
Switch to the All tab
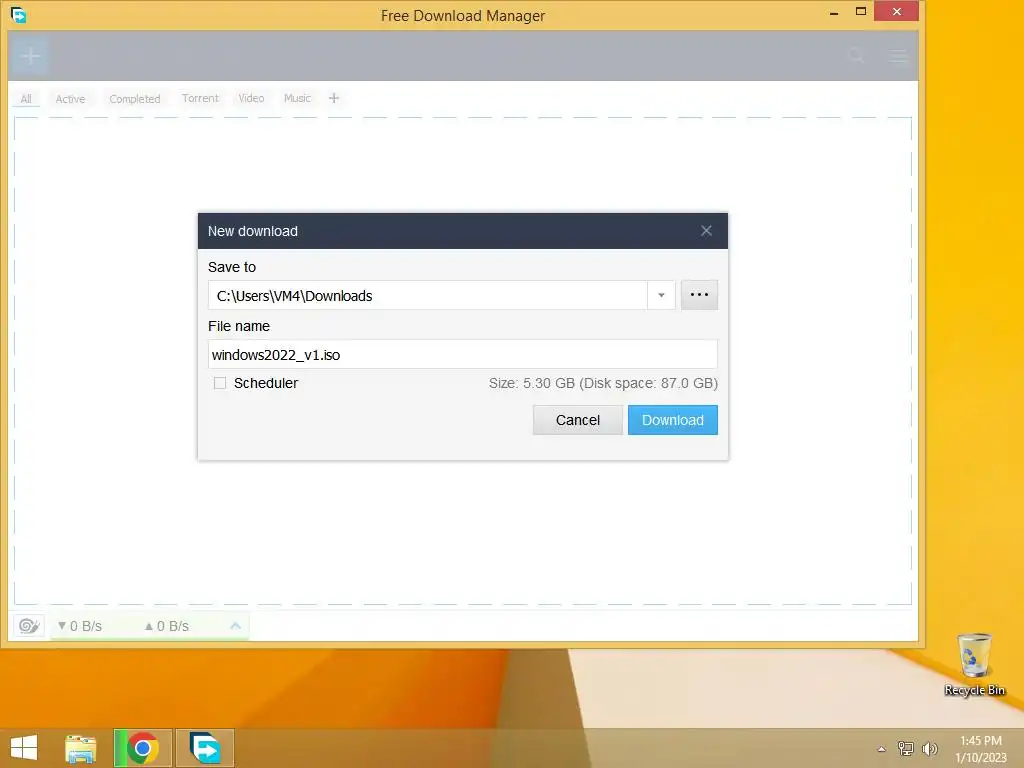[x=26, y=99]
